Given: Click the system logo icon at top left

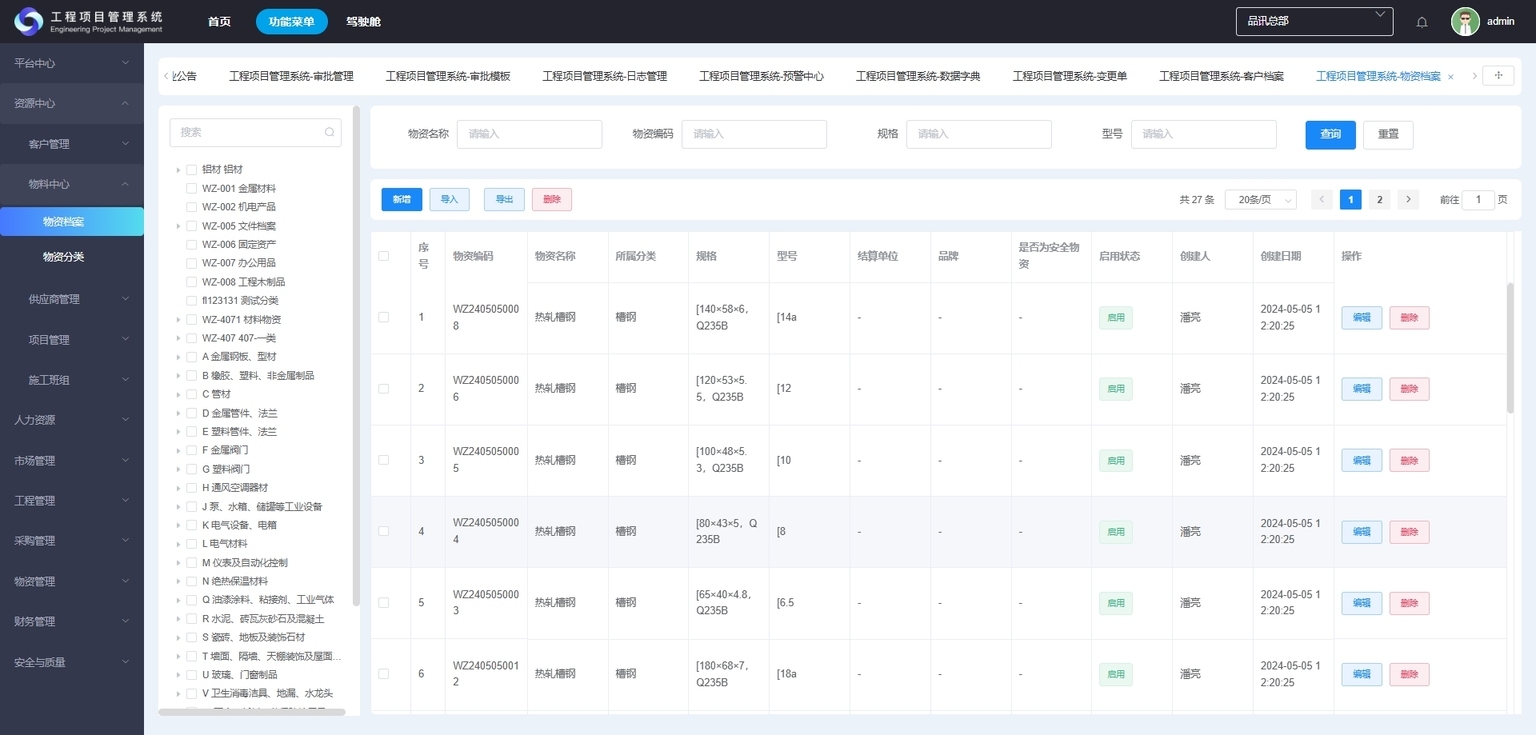Looking at the screenshot, I should point(28,21).
